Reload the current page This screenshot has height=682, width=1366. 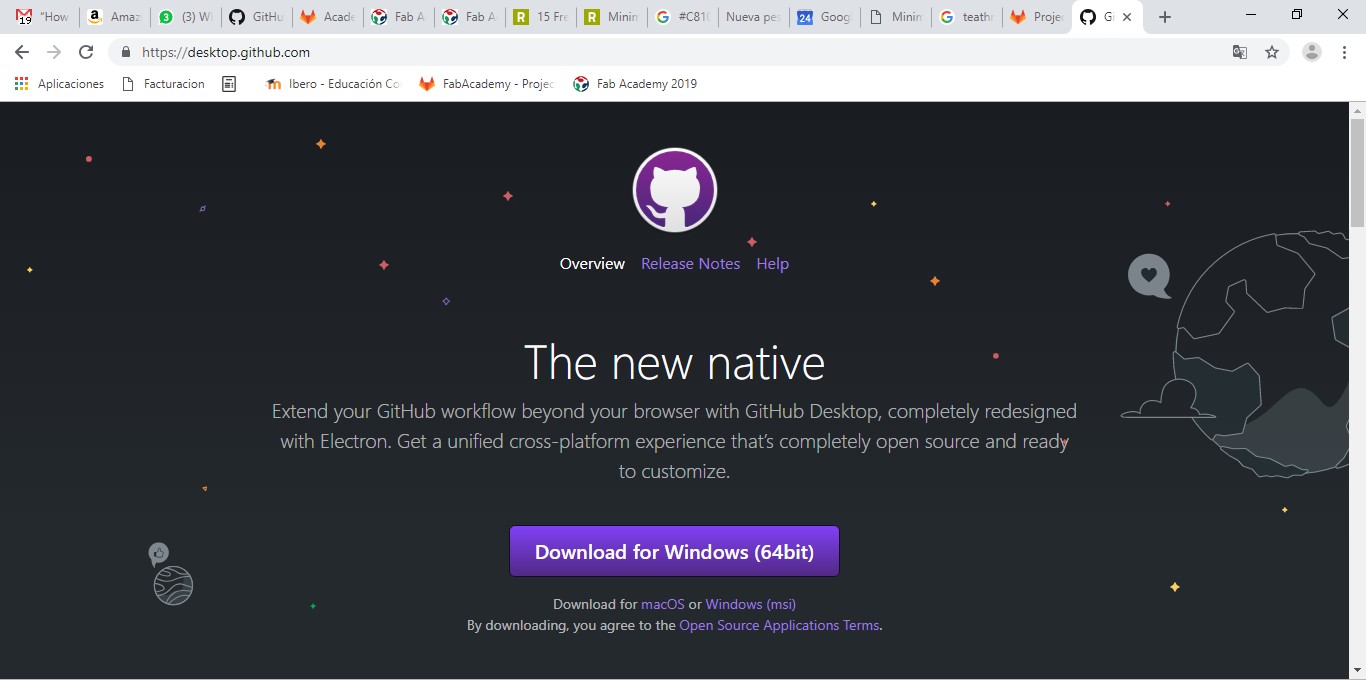coord(86,52)
